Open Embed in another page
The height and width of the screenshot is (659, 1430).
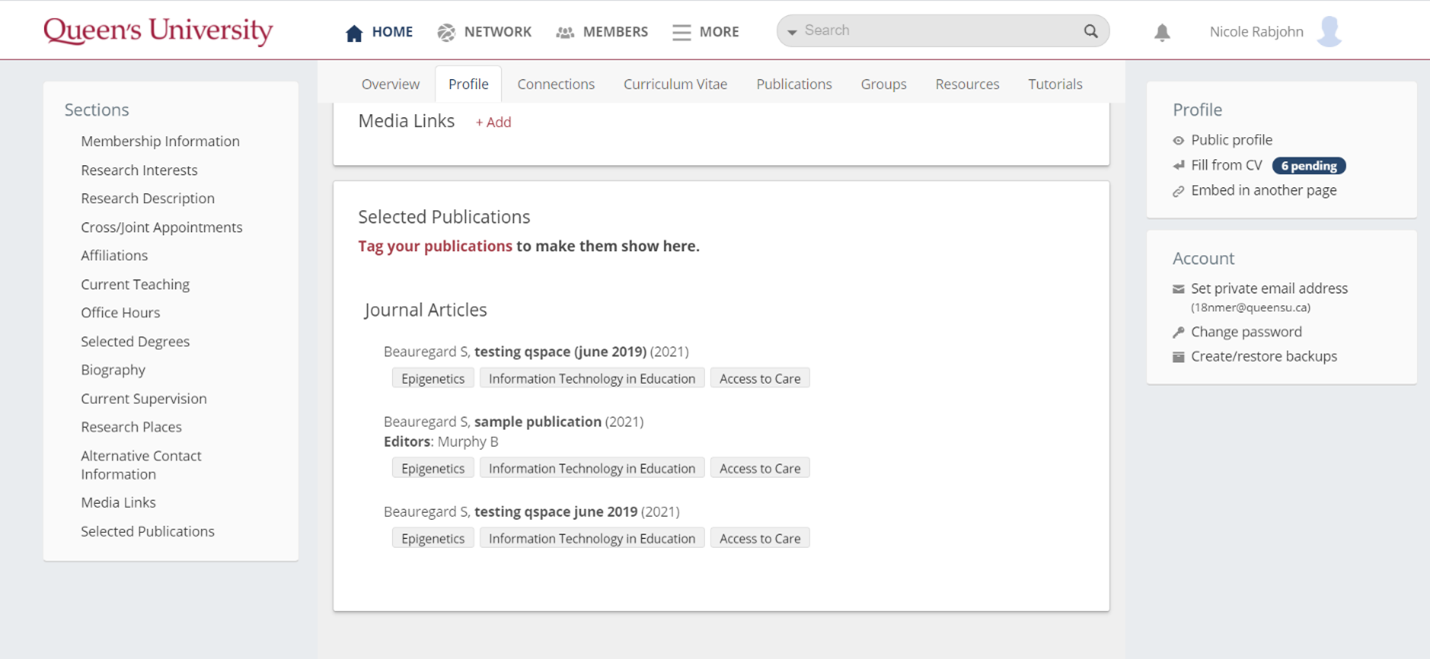pyautogui.click(x=1263, y=190)
